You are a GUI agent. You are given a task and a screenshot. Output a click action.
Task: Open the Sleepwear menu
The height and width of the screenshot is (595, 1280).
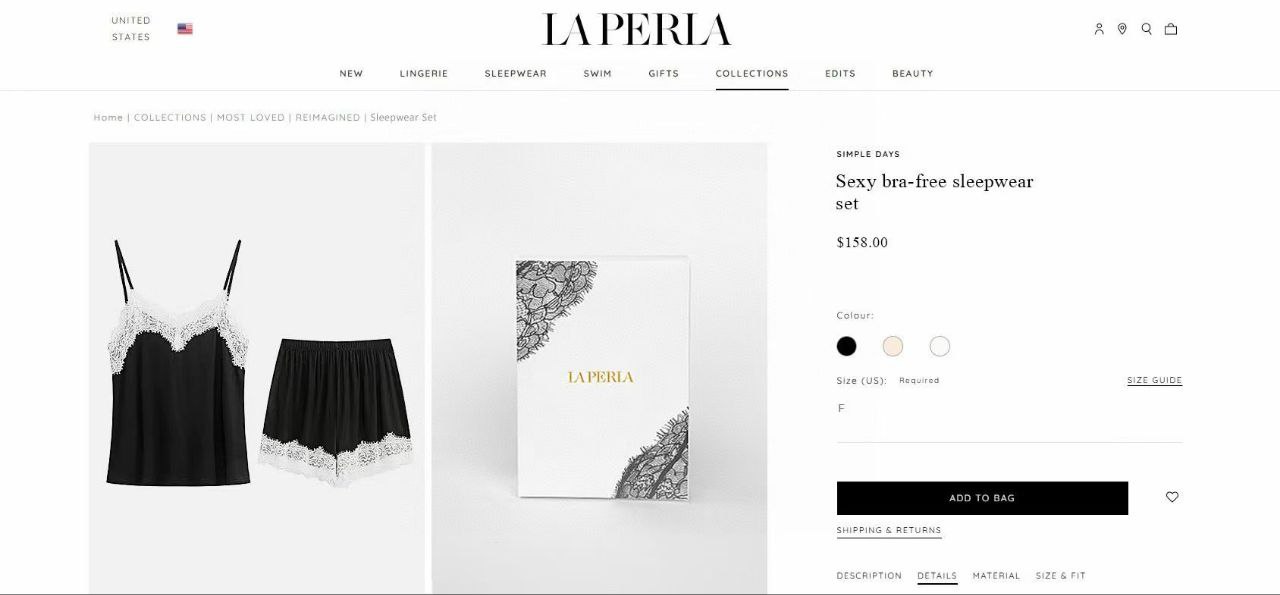point(516,73)
